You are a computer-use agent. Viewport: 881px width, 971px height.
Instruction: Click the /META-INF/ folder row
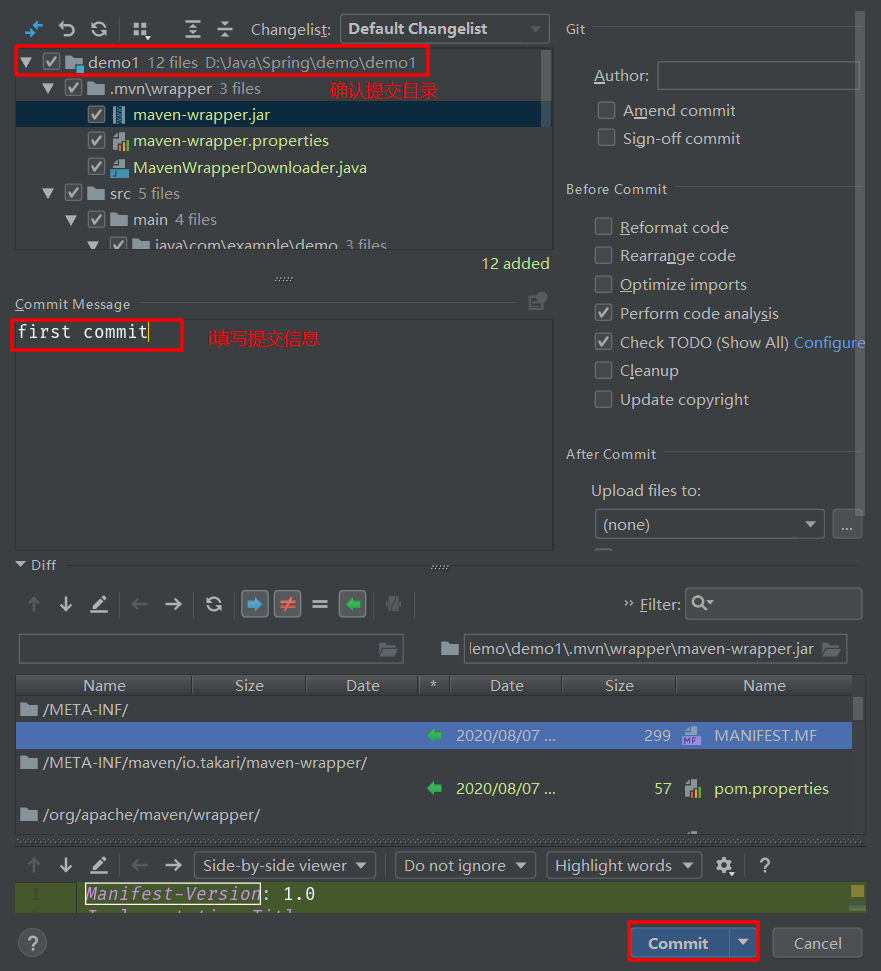(x=434, y=710)
